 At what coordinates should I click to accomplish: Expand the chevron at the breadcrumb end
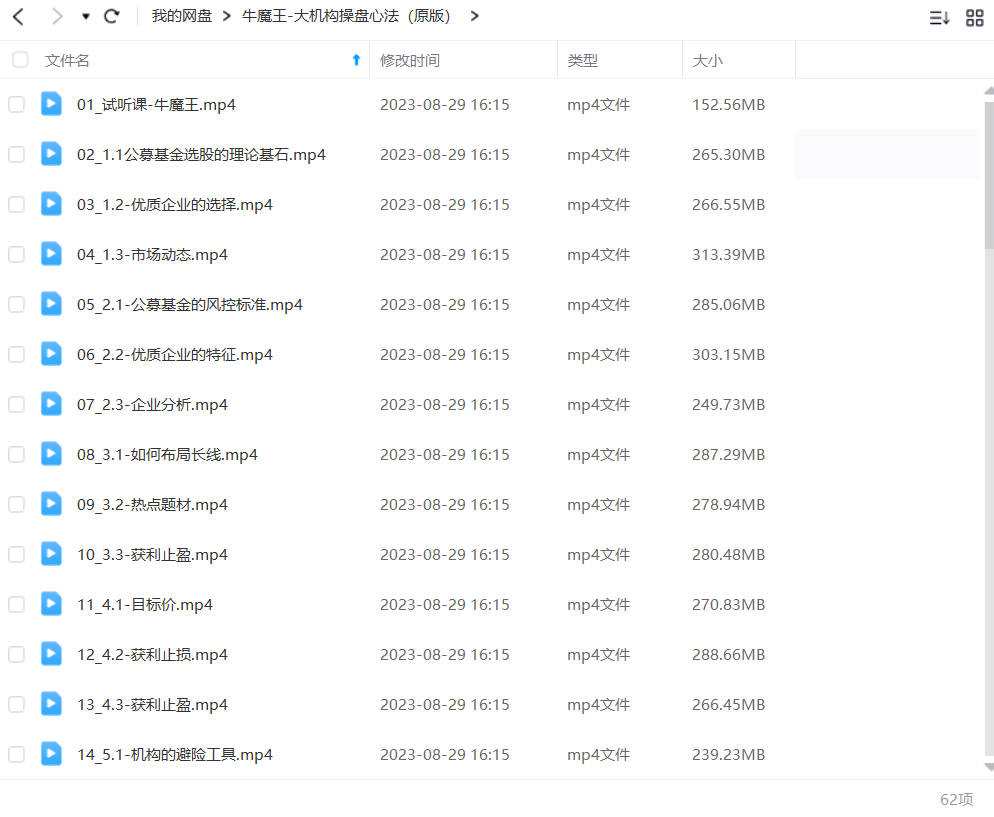474,16
